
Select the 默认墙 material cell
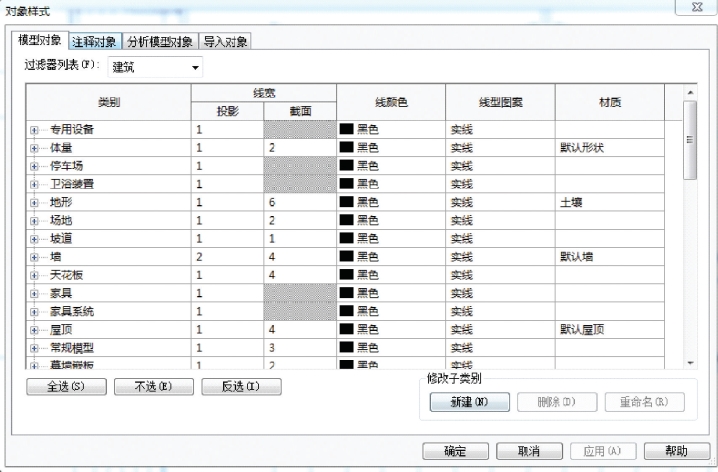point(609,257)
